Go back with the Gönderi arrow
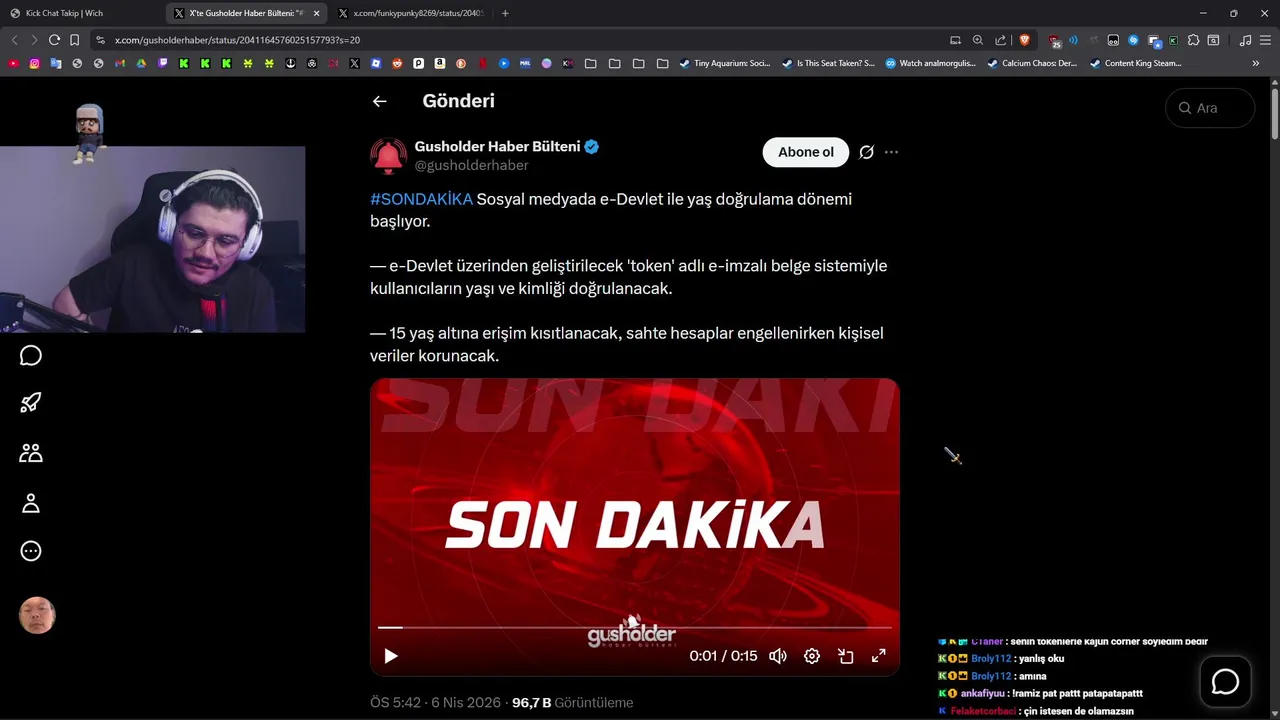 click(x=379, y=101)
